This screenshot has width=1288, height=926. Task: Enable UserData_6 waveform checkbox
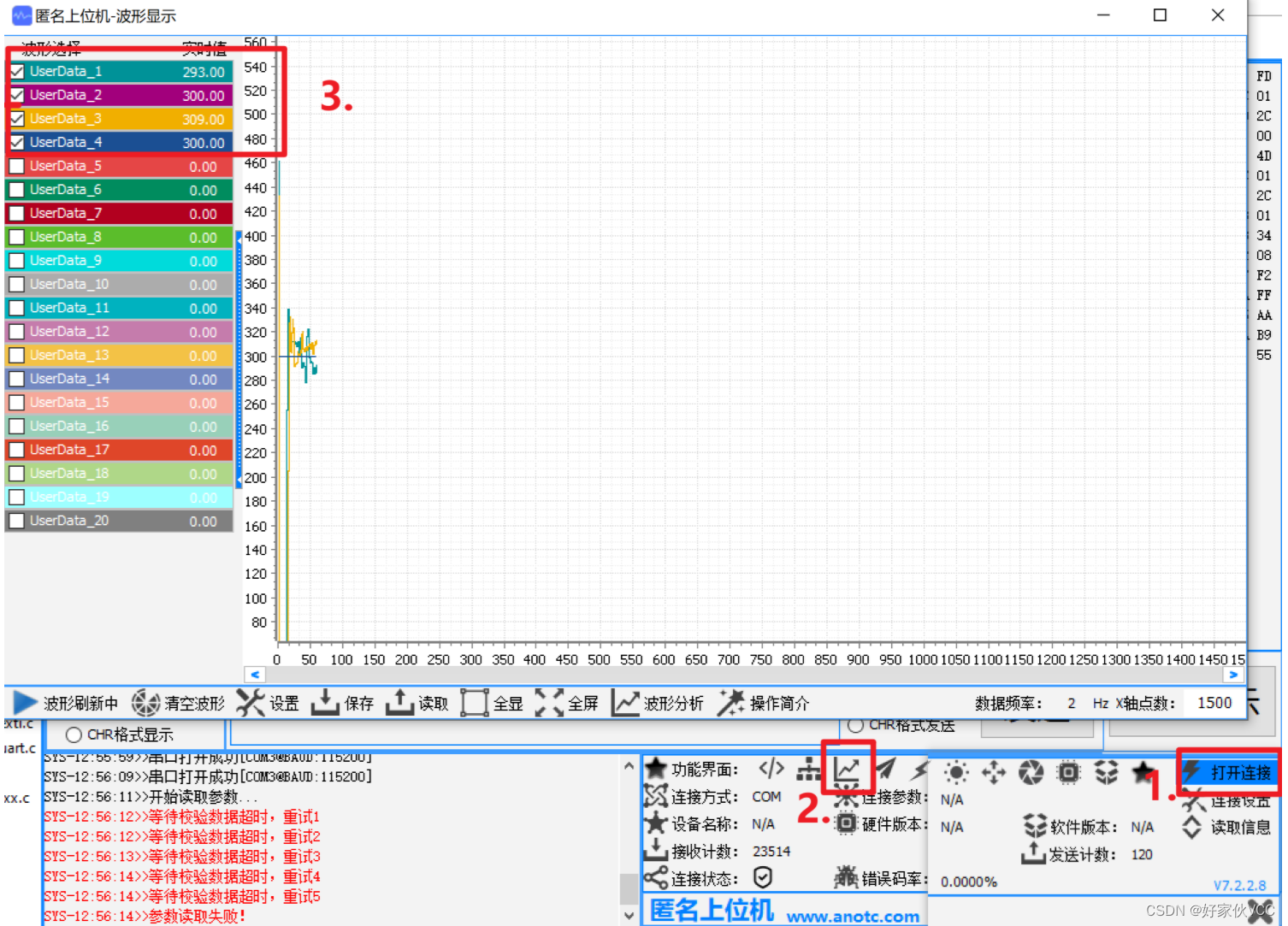tap(17, 190)
